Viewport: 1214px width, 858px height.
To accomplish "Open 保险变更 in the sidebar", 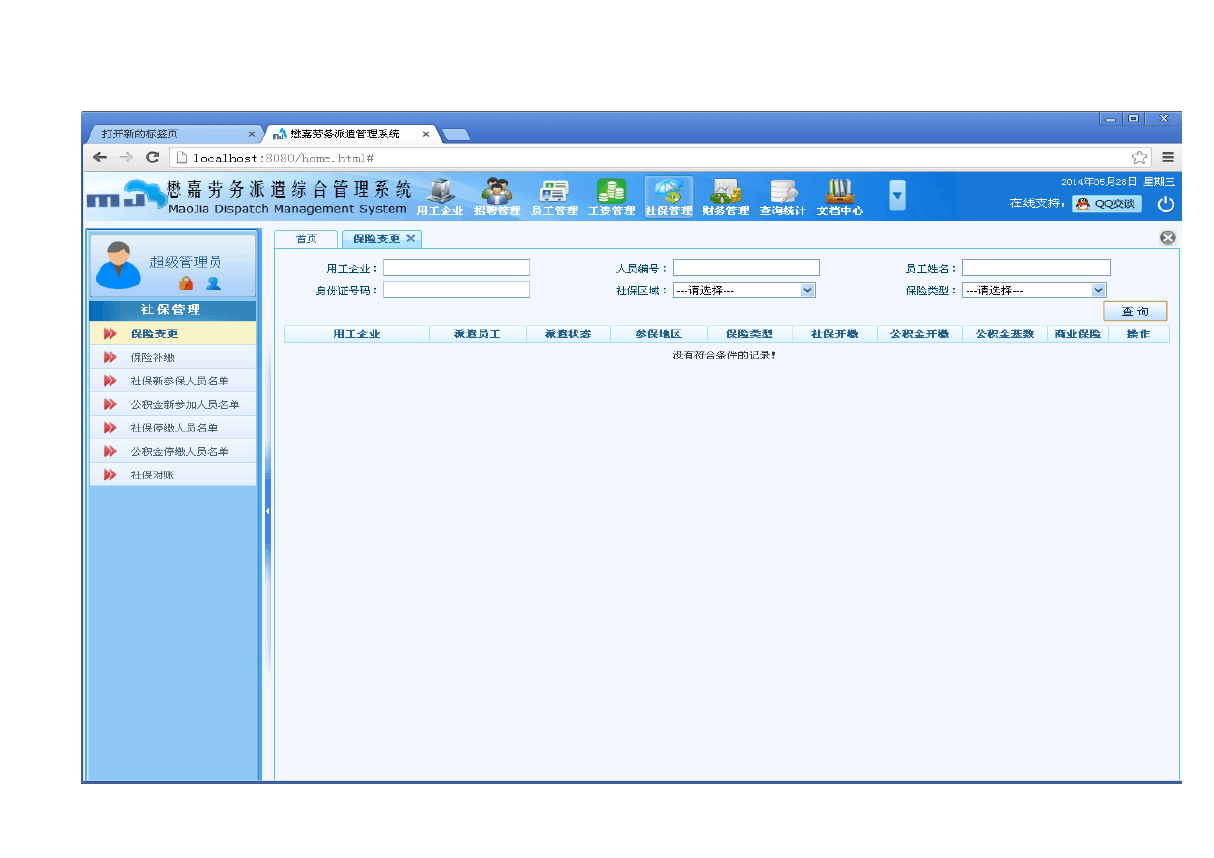I will [172, 333].
